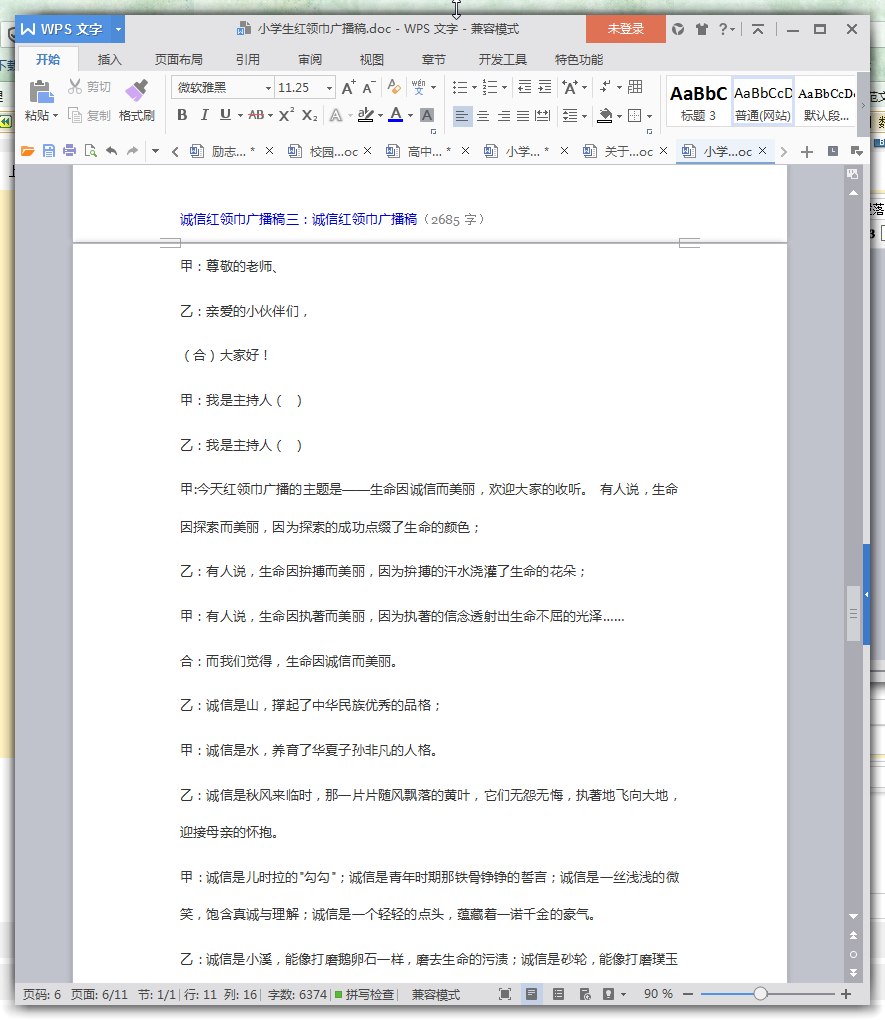Toggle character shading (gray A) button

click(x=427, y=116)
